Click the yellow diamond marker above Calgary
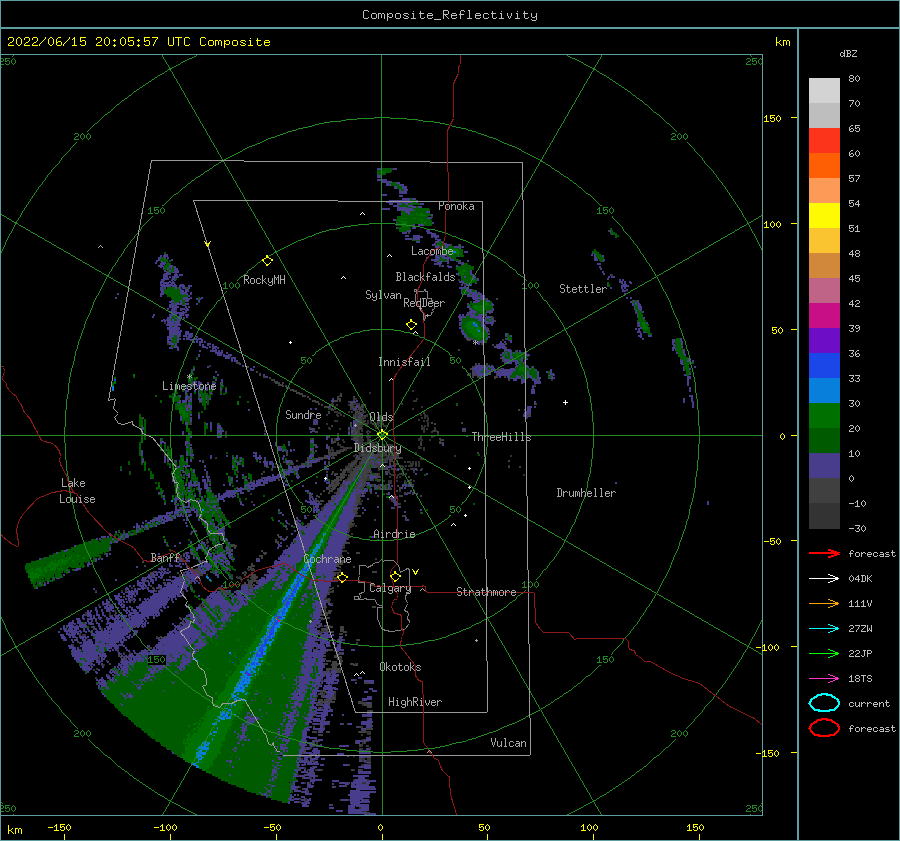 pos(395,576)
